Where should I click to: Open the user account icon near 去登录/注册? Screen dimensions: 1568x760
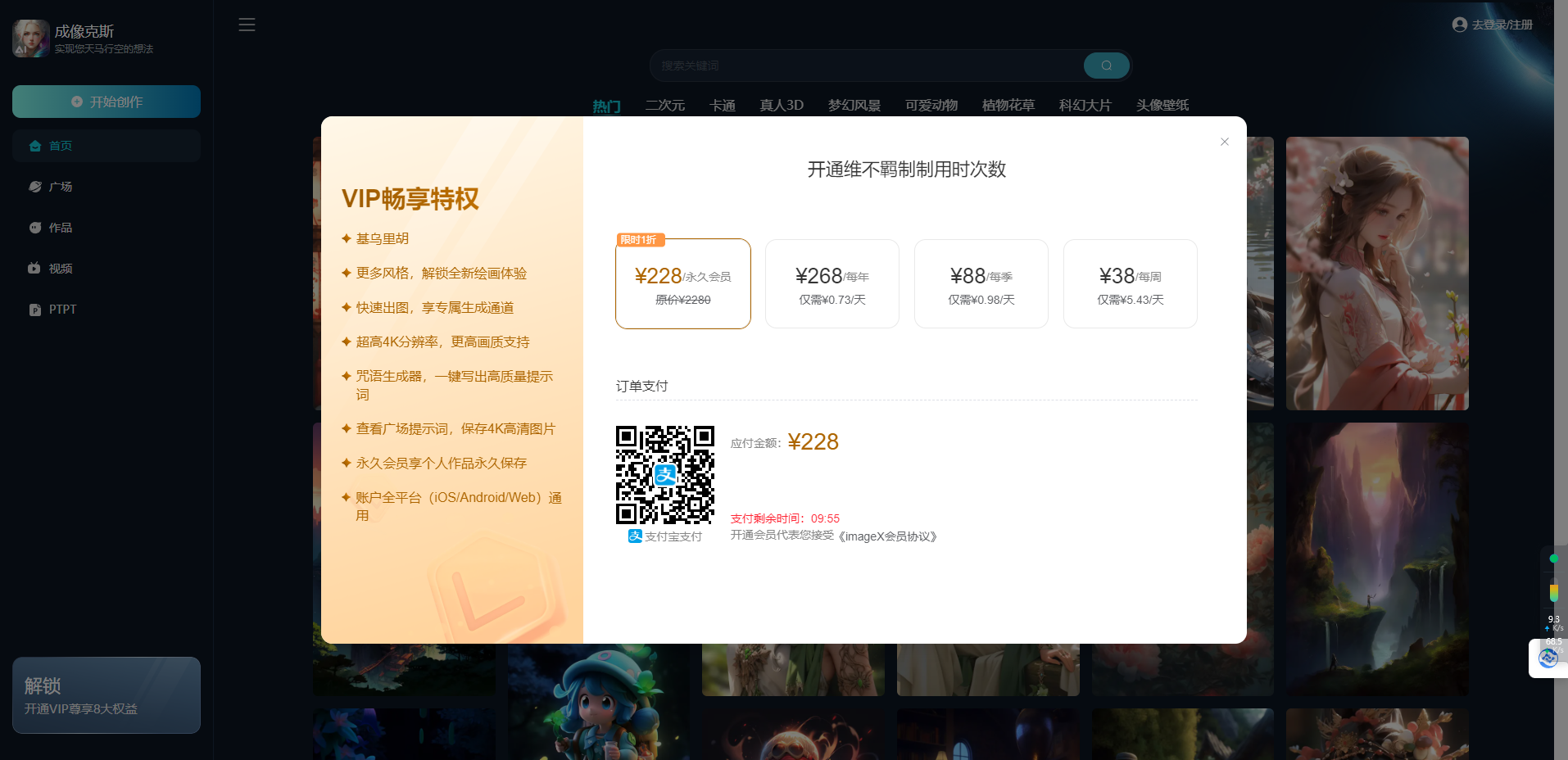(x=1458, y=25)
